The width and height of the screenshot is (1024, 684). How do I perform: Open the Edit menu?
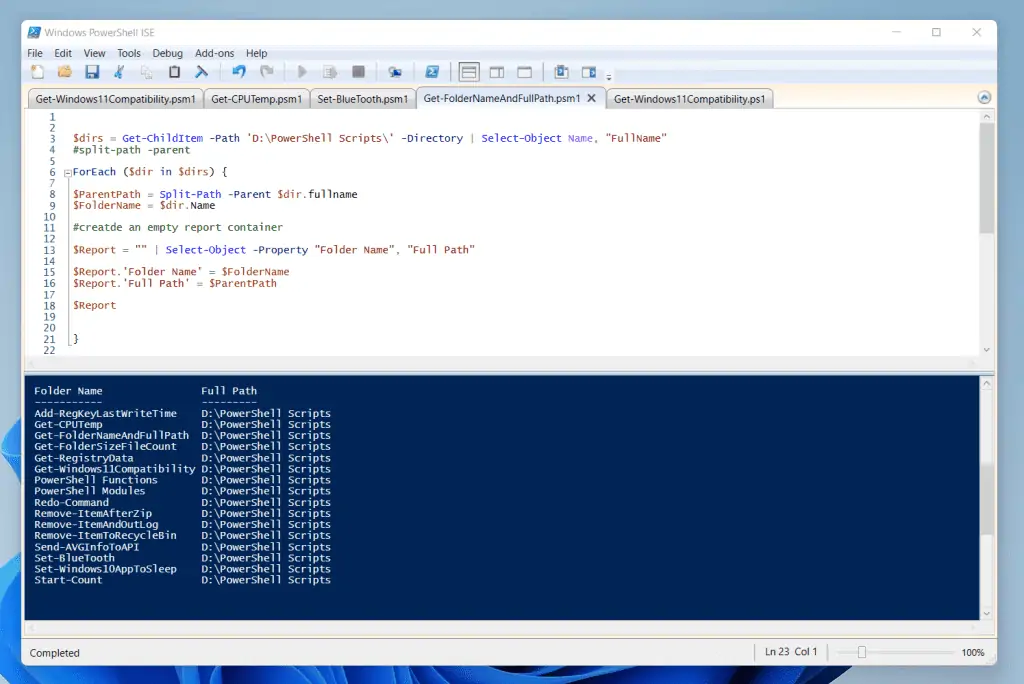[x=63, y=53]
